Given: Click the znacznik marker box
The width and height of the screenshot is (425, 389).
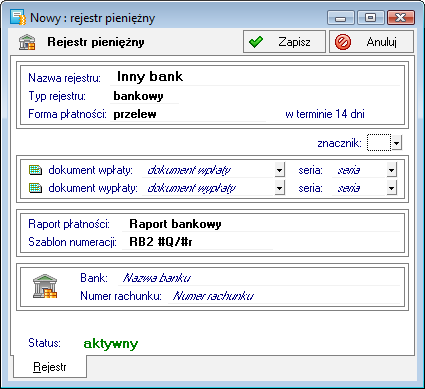Looking at the screenshot, I should click(379, 143).
